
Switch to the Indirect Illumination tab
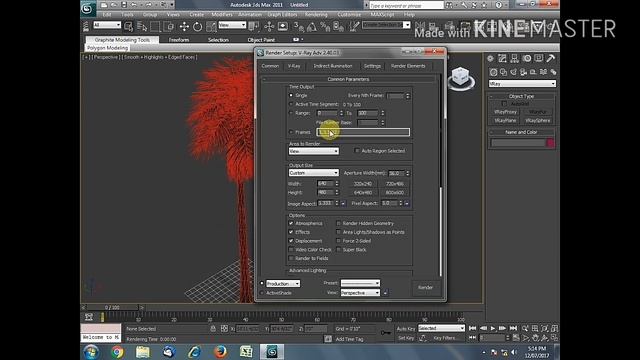coord(333,66)
